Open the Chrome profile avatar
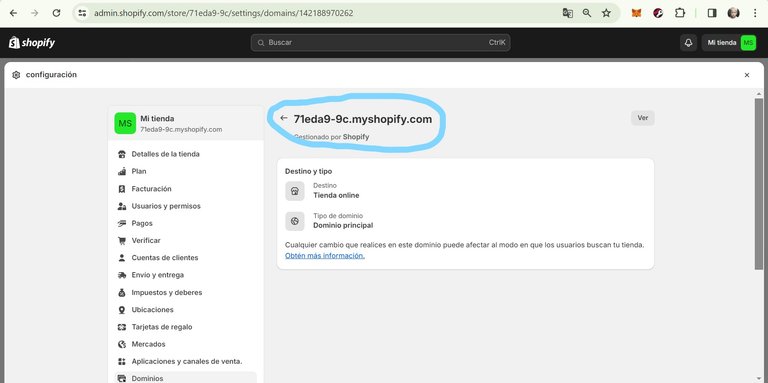The width and height of the screenshot is (768, 383). pyautogui.click(x=733, y=13)
